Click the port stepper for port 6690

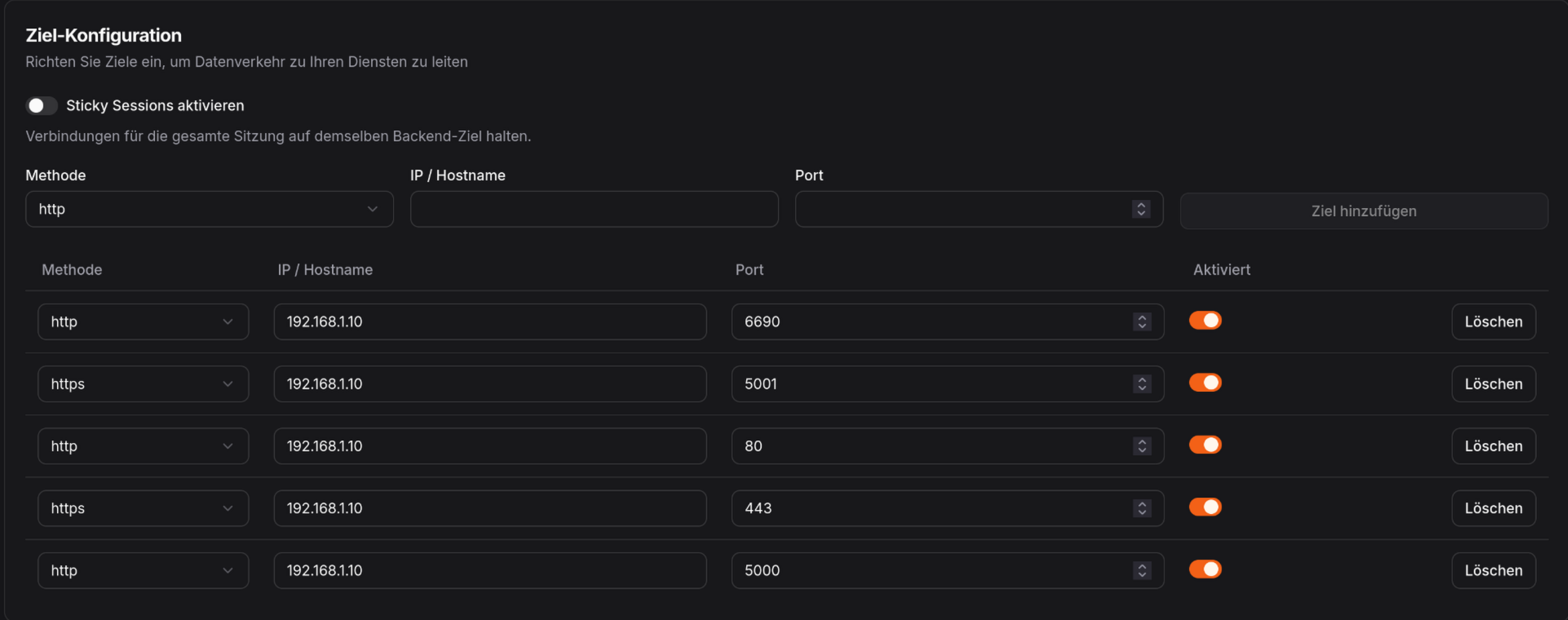[x=1142, y=321]
